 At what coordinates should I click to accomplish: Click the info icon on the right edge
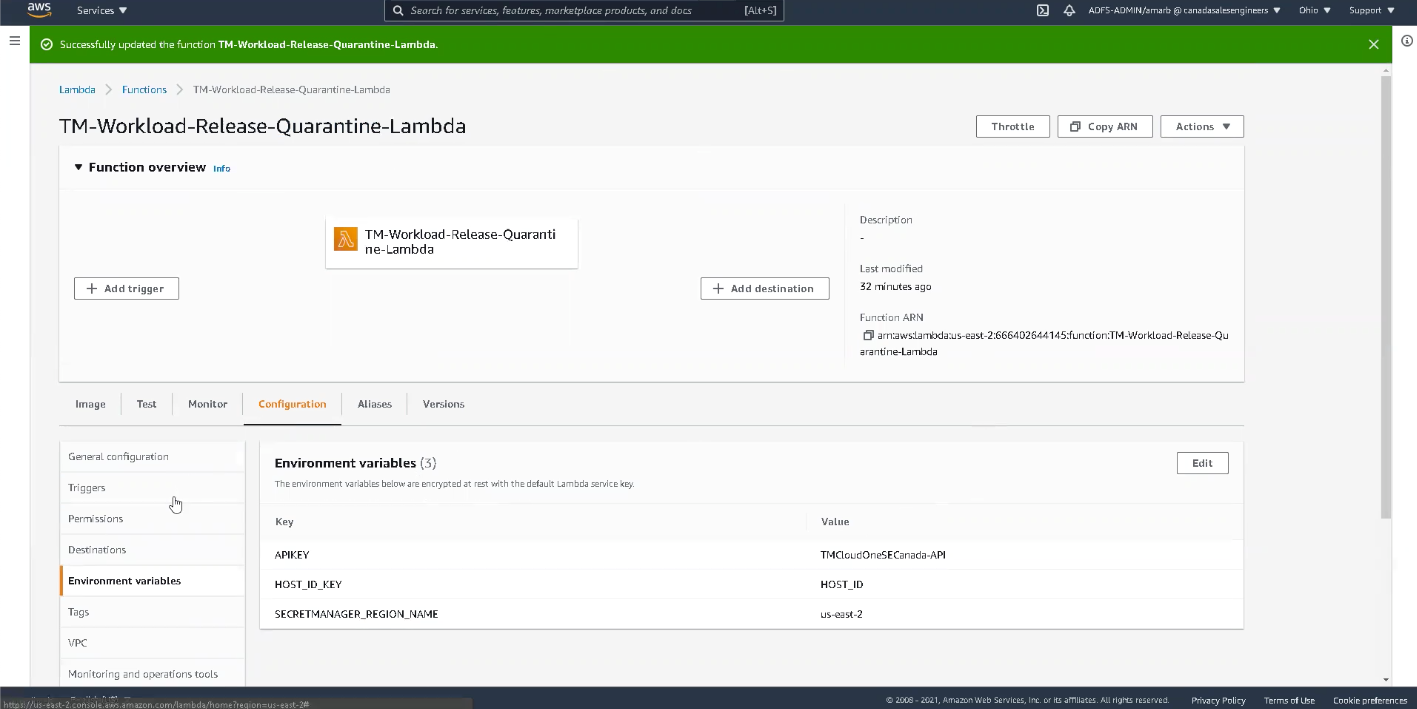coord(1406,41)
